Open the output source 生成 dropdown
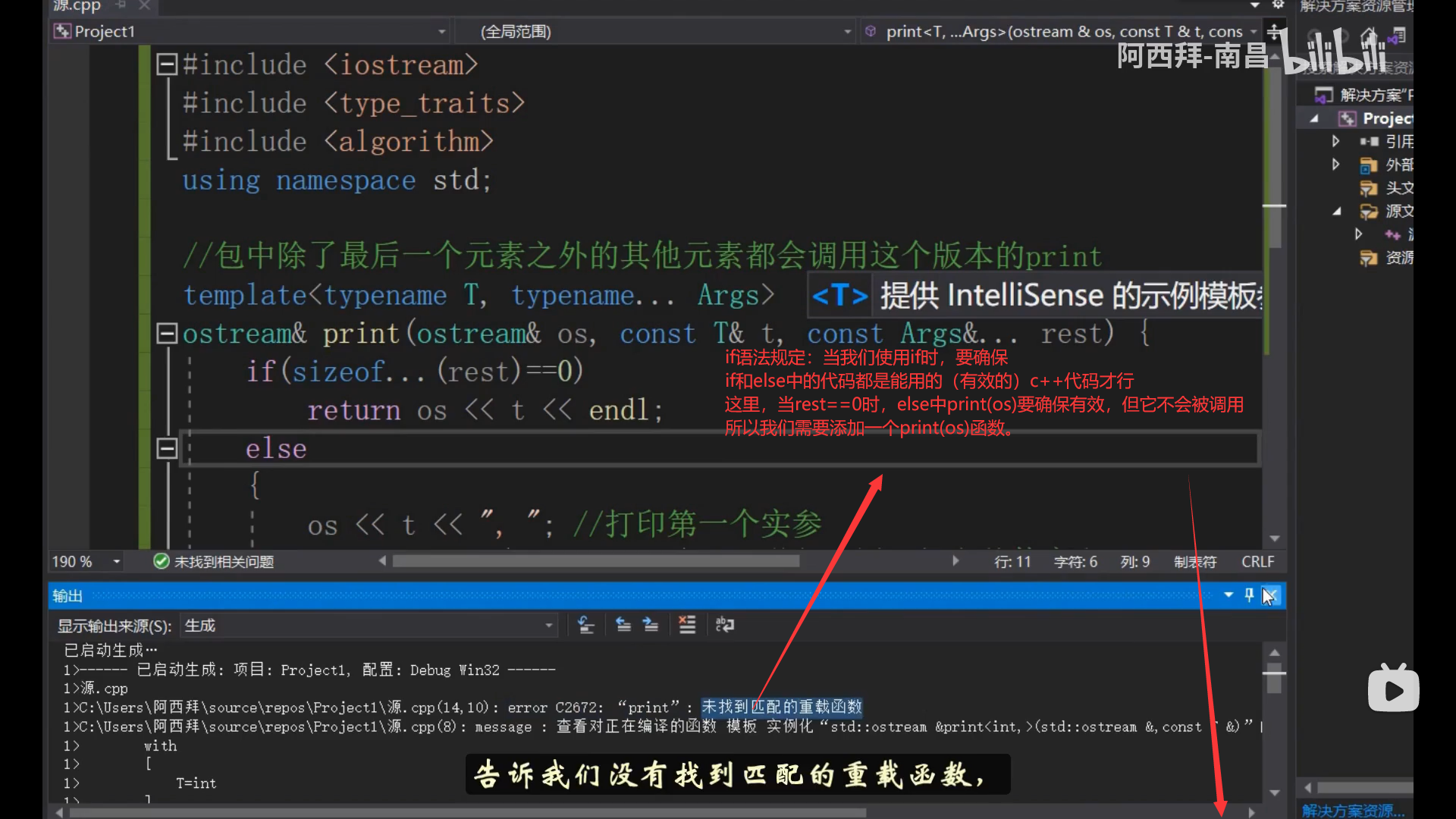1456x819 pixels. pyautogui.click(x=369, y=626)
